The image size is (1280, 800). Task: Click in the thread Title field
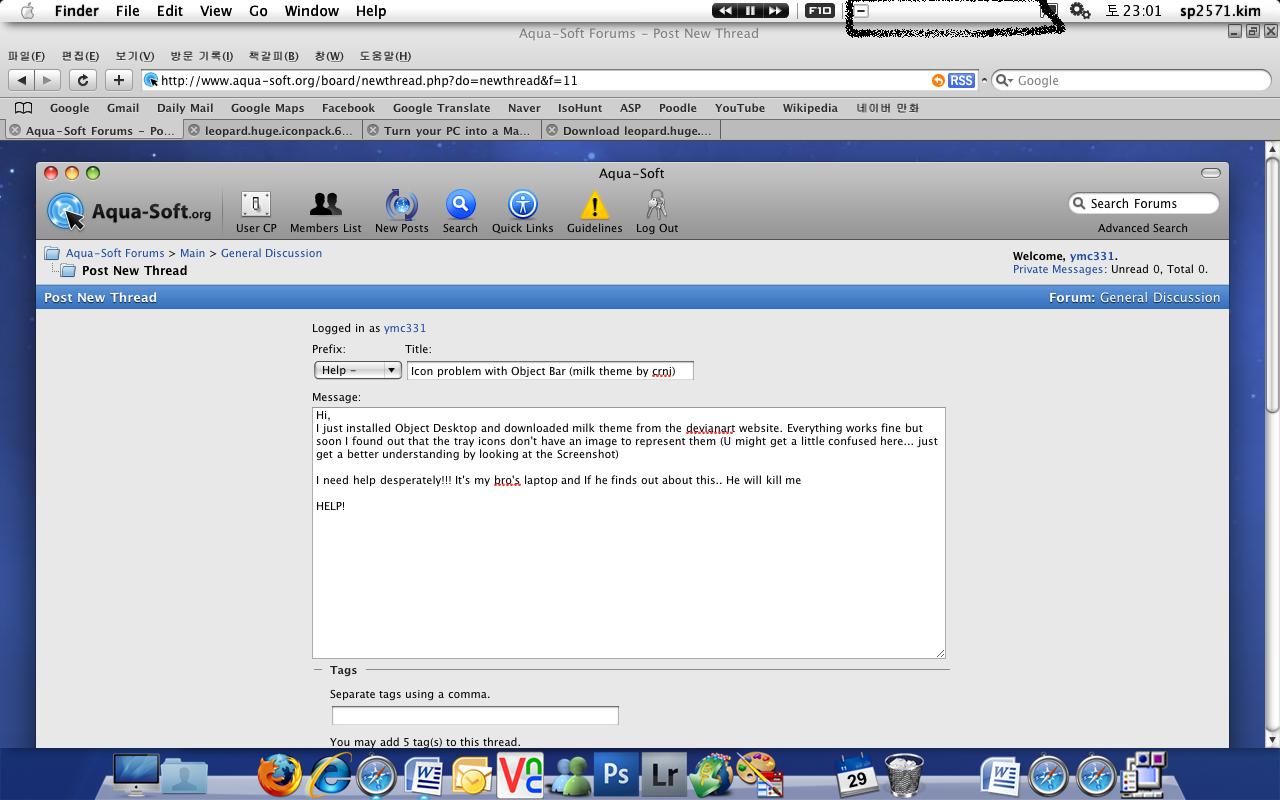pos(550,371)
